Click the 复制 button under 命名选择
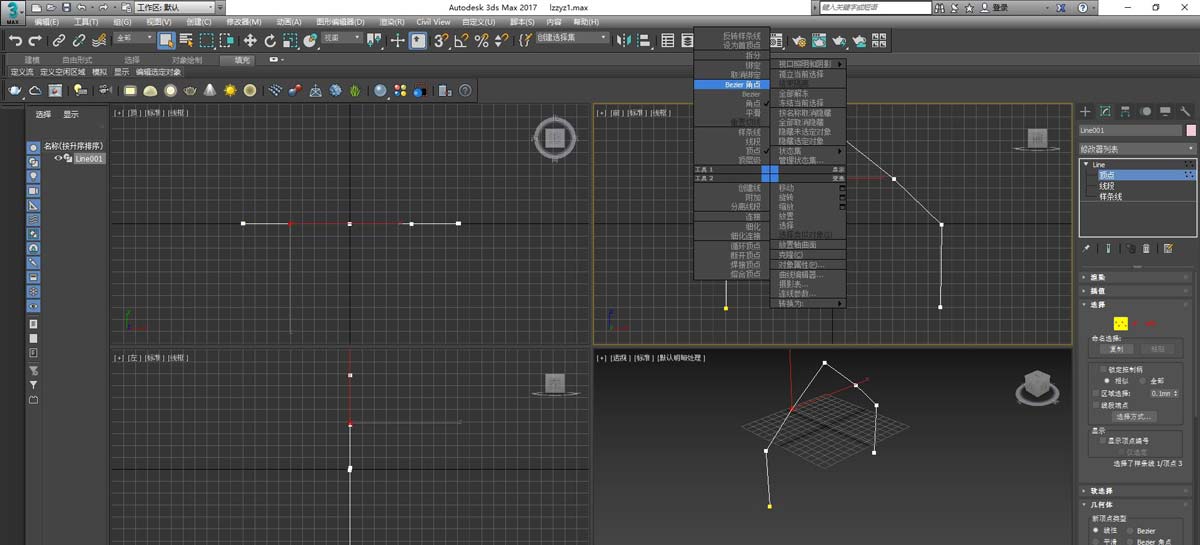 (1116, 349)
